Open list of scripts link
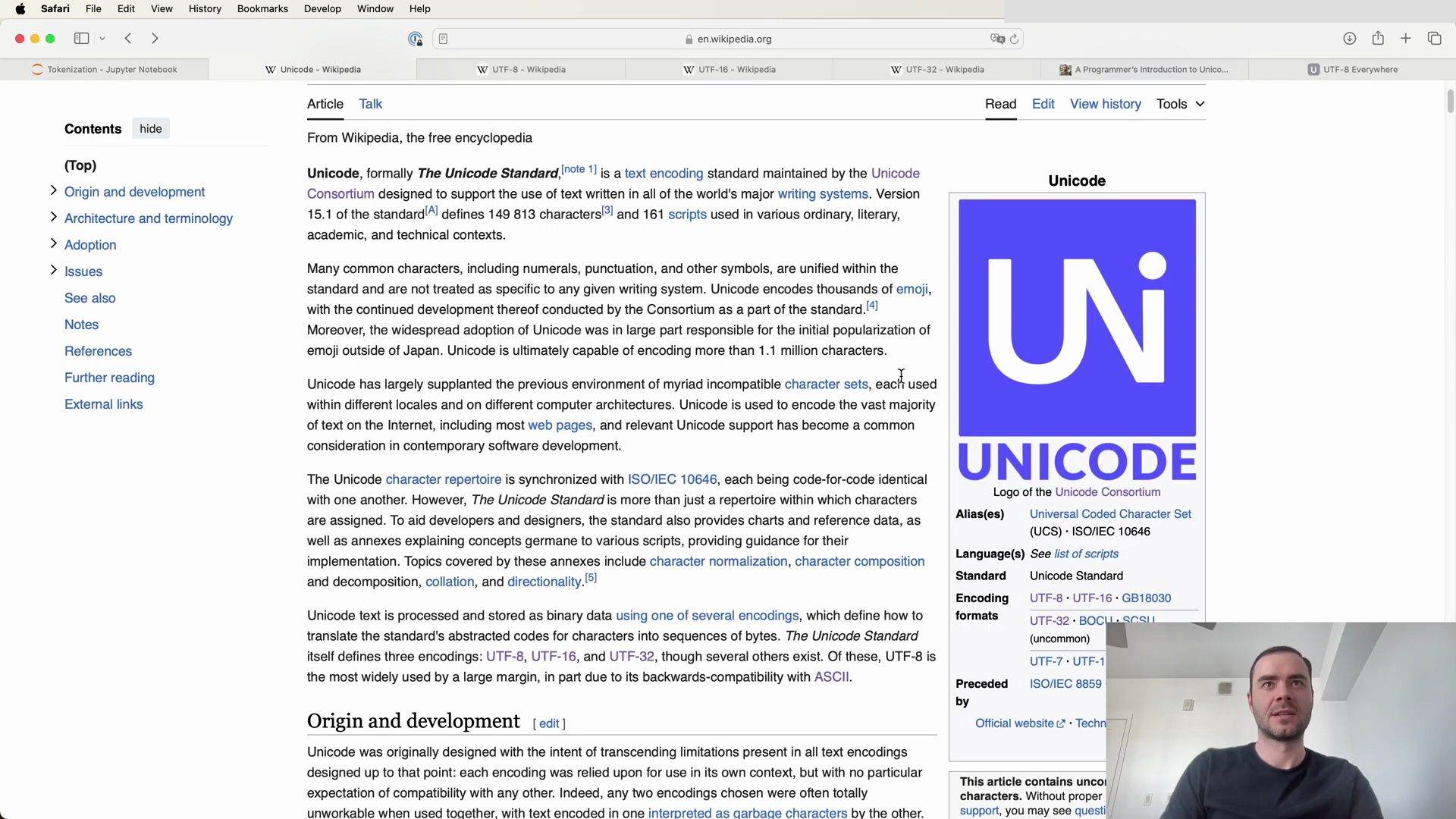1456x819 pixels. [x=1086, y=554]
